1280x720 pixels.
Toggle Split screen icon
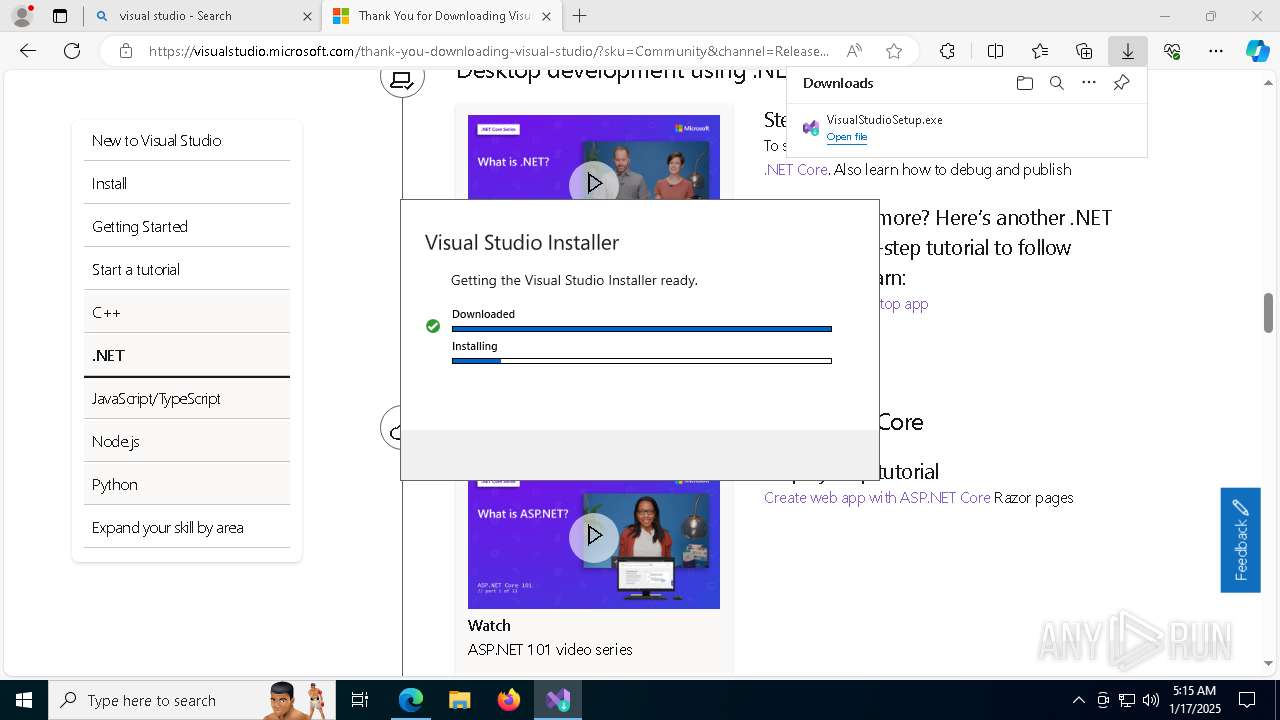tap(995, 51)
